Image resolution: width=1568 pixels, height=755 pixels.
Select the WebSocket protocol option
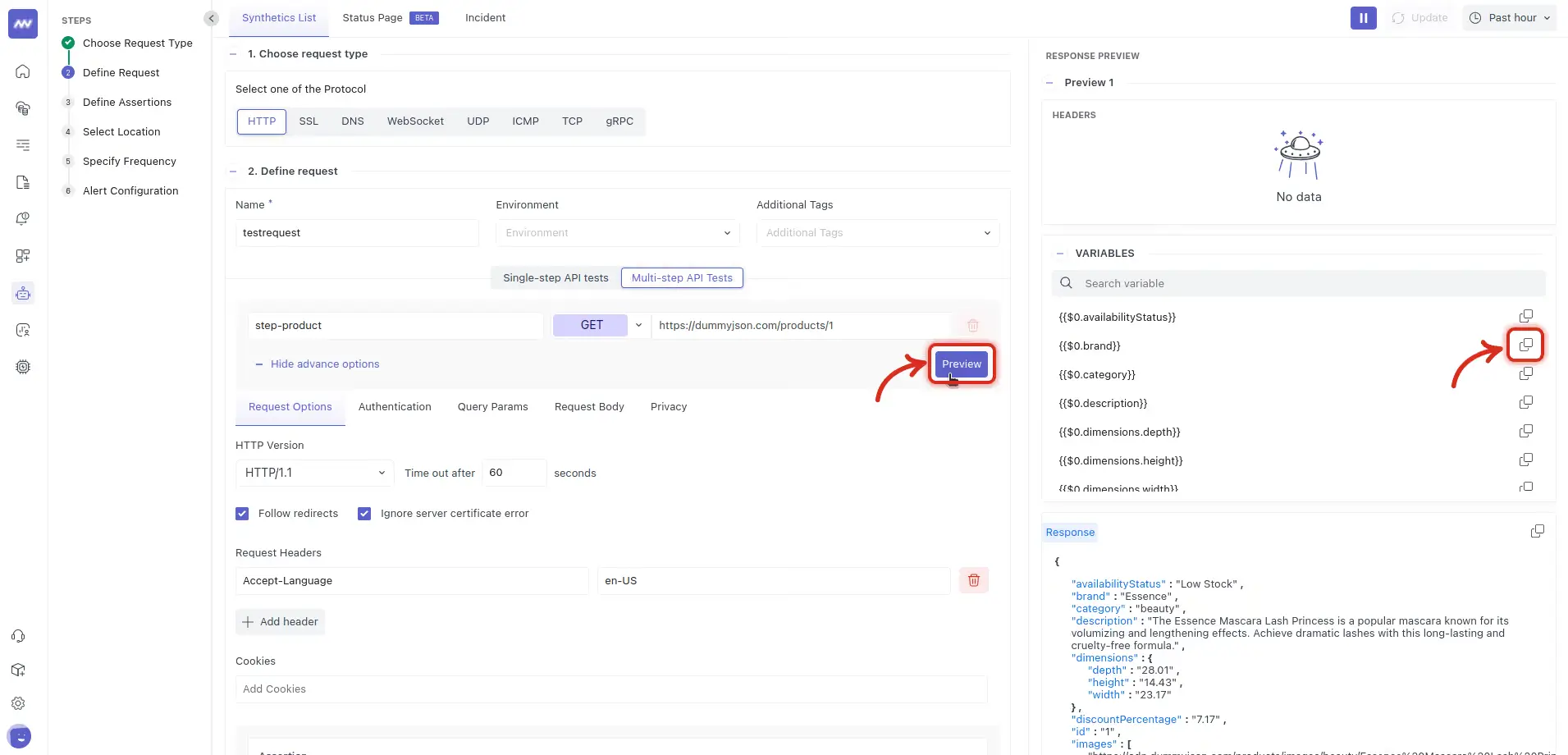coord(415,121)
